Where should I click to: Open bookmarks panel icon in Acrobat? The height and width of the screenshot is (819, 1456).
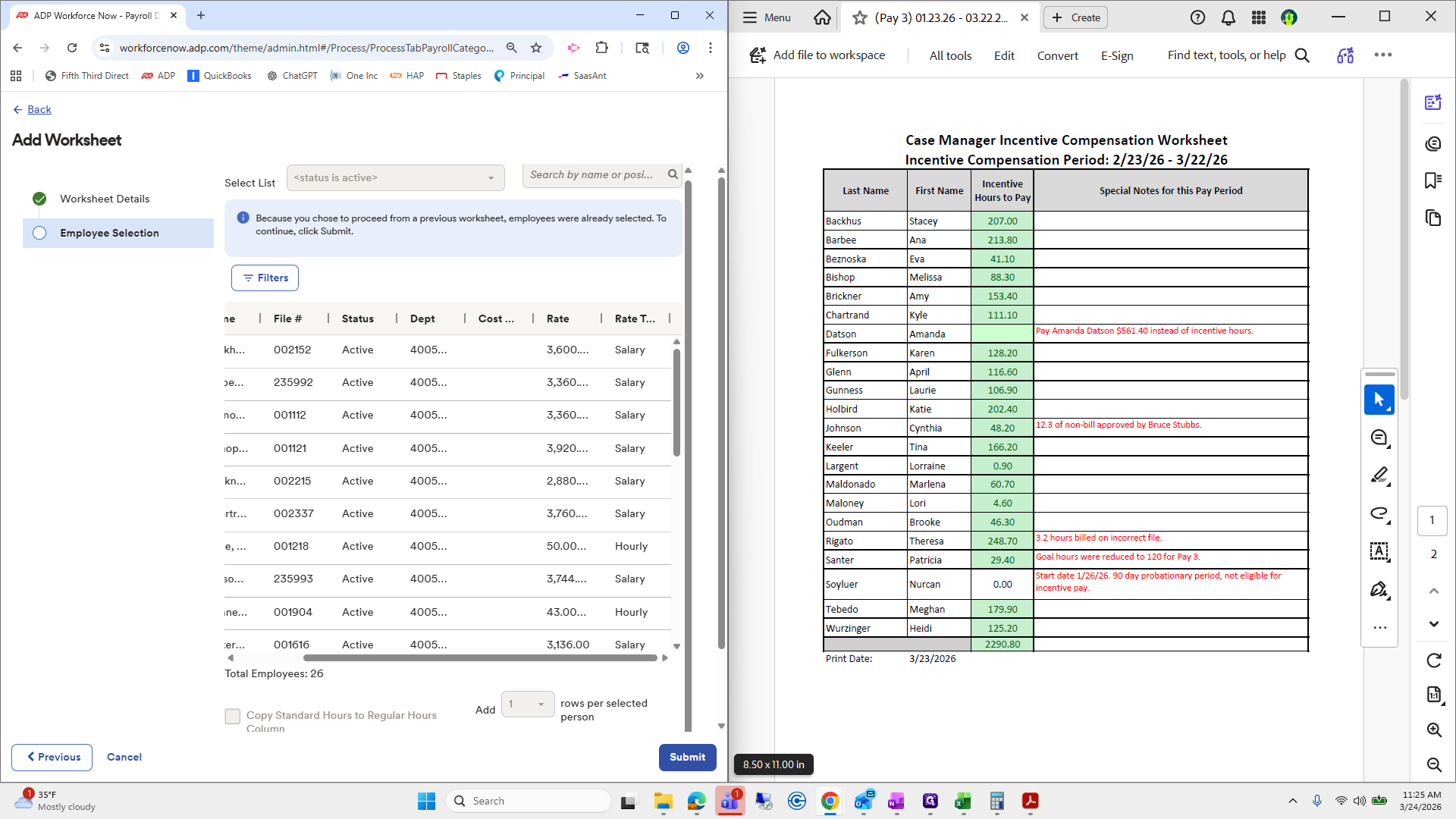point(1432,180)
